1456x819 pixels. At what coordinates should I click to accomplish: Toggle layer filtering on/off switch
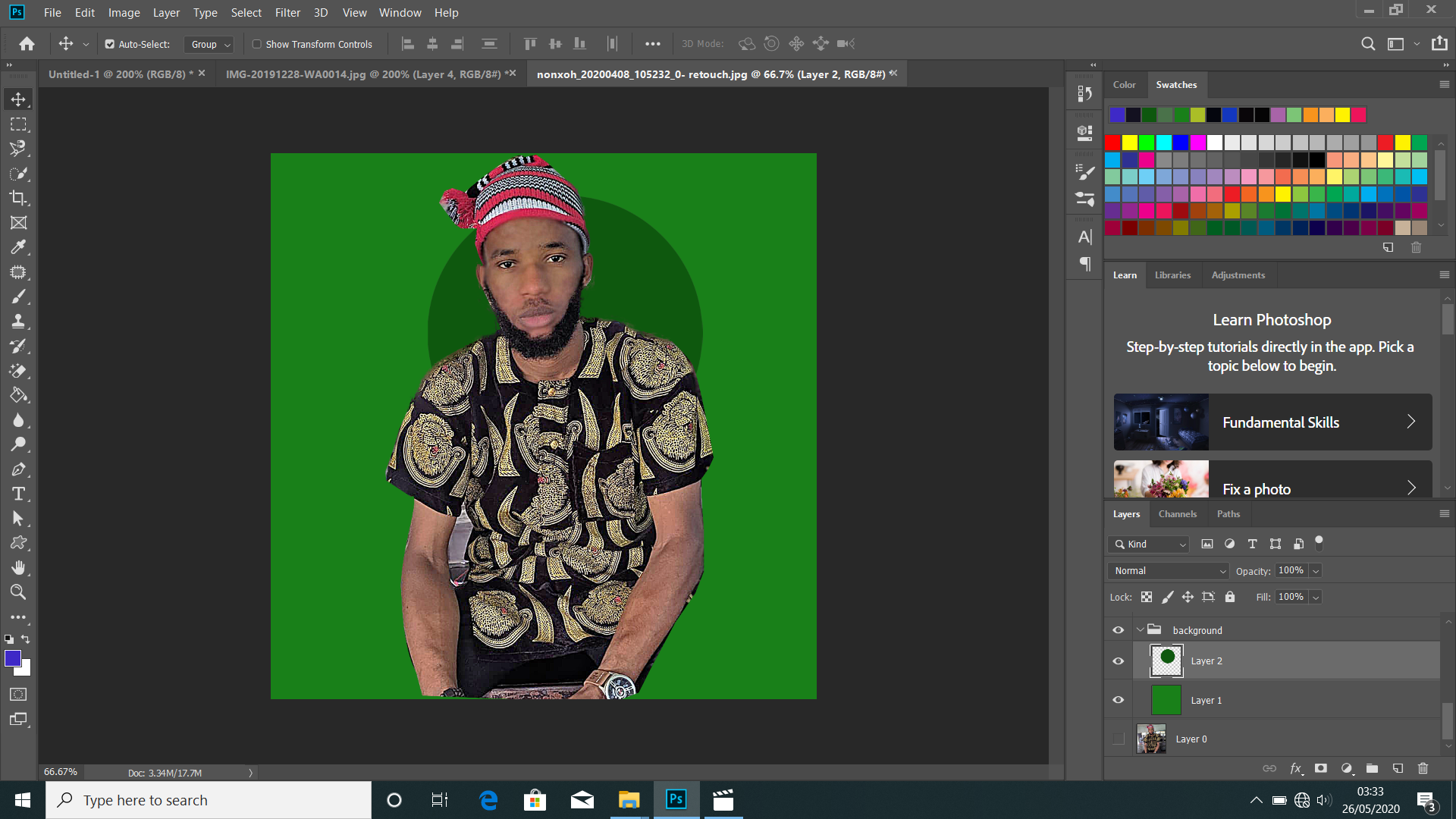(x=1319, y=542)
